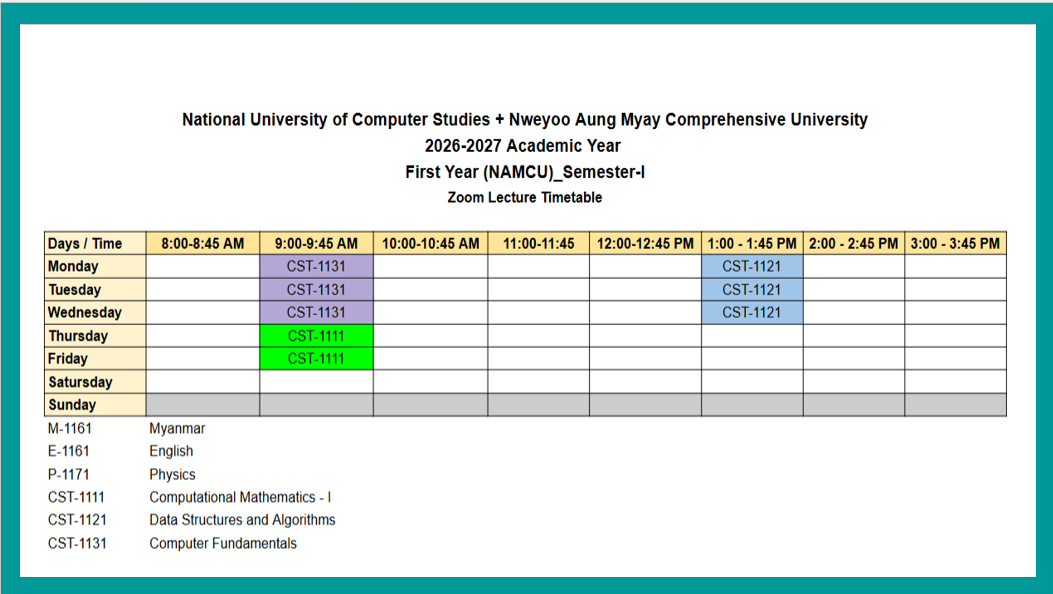Click the Zoom Lecture Timetable heading
The image size is (1053, 594).
pos(524,197)
